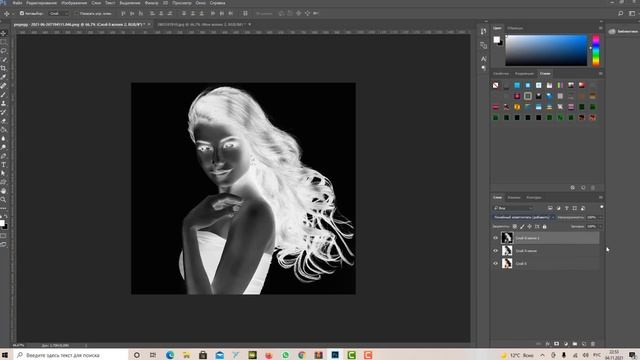This screenshot has width=640, height=360.
Task: Toggle layer filtering switch in Layers panel
Action: 601,207
